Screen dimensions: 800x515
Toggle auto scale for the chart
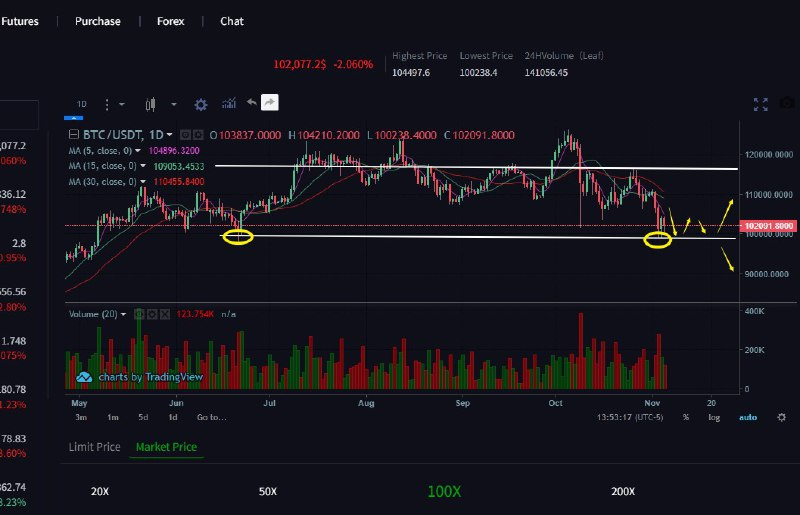tap(748, 417)
